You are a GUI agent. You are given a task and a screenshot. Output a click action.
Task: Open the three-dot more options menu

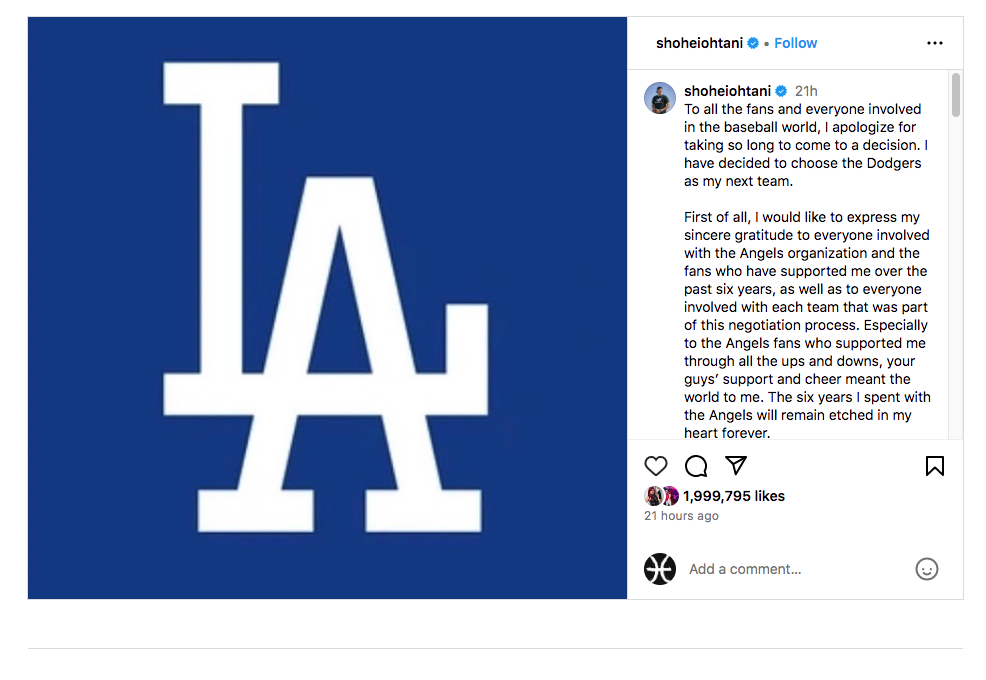[934, 43]
